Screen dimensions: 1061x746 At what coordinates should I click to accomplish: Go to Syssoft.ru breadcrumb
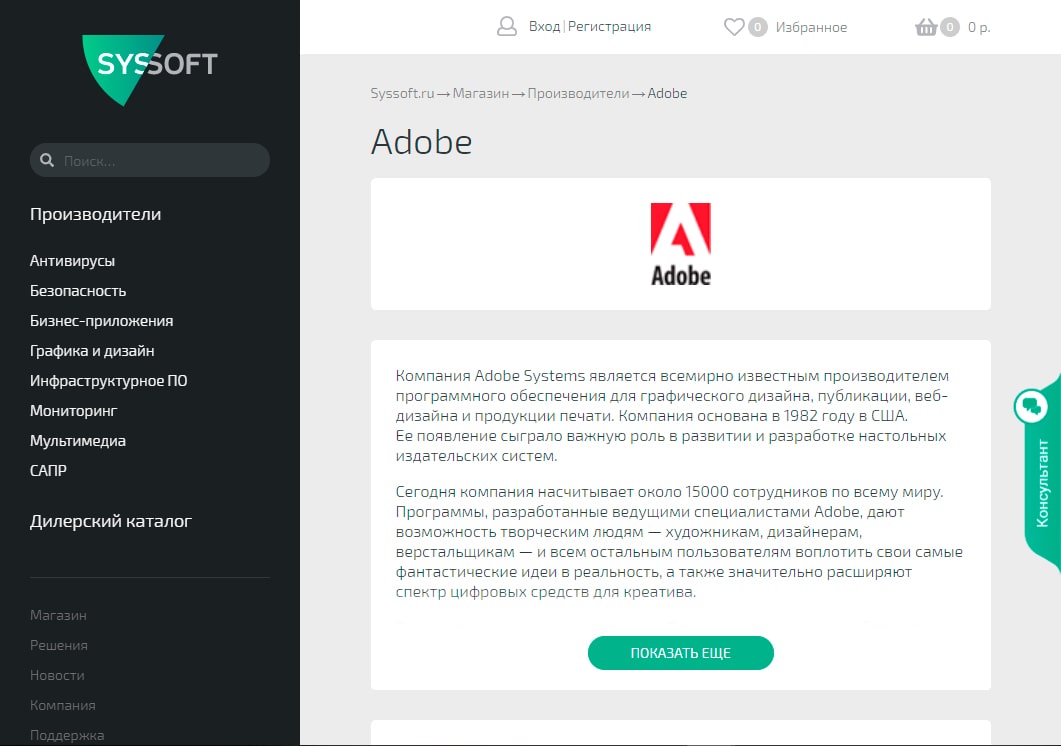pyautogui.click(x=402, y=93)
